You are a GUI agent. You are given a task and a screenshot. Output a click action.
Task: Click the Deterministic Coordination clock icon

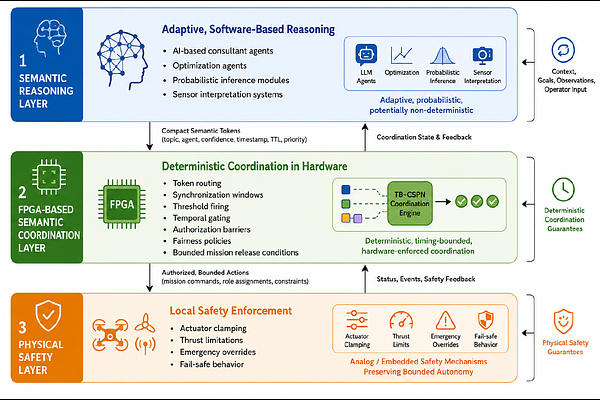(563, 189)
